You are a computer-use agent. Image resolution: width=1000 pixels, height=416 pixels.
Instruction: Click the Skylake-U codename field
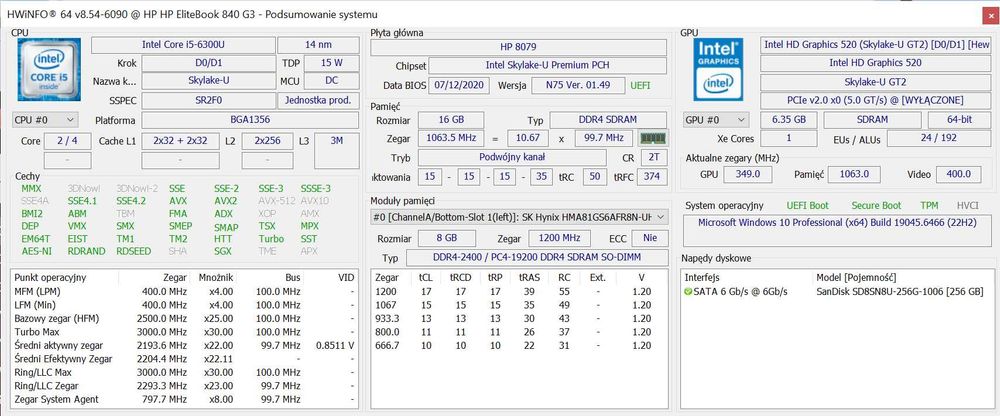coord(208,81)
